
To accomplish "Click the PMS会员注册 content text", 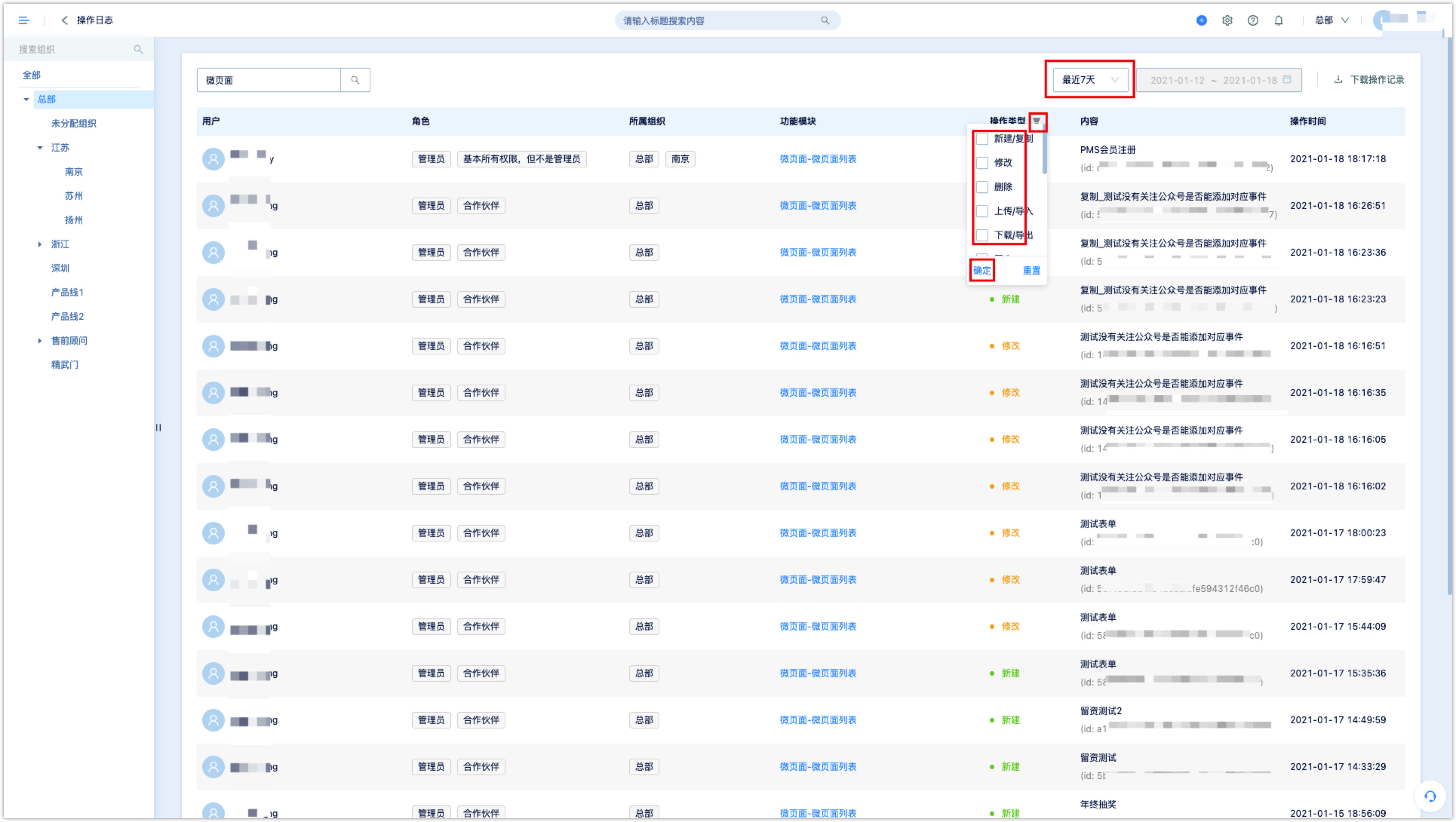I will [1107, 150].
